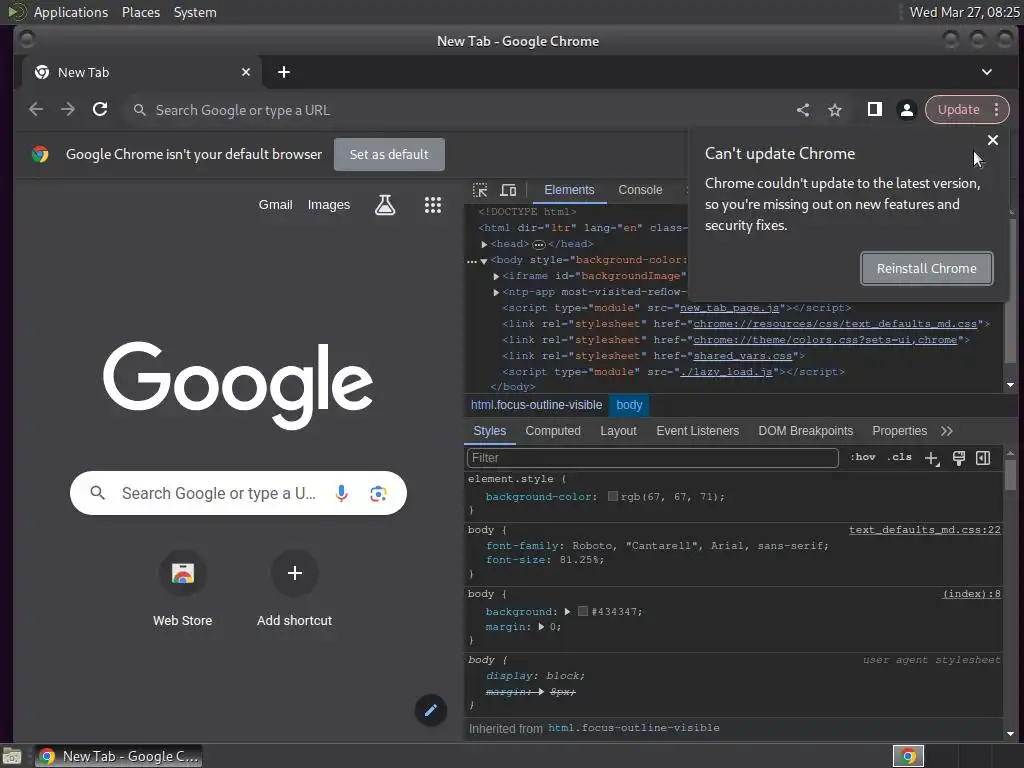Open the Places menu

pos(140,12)
